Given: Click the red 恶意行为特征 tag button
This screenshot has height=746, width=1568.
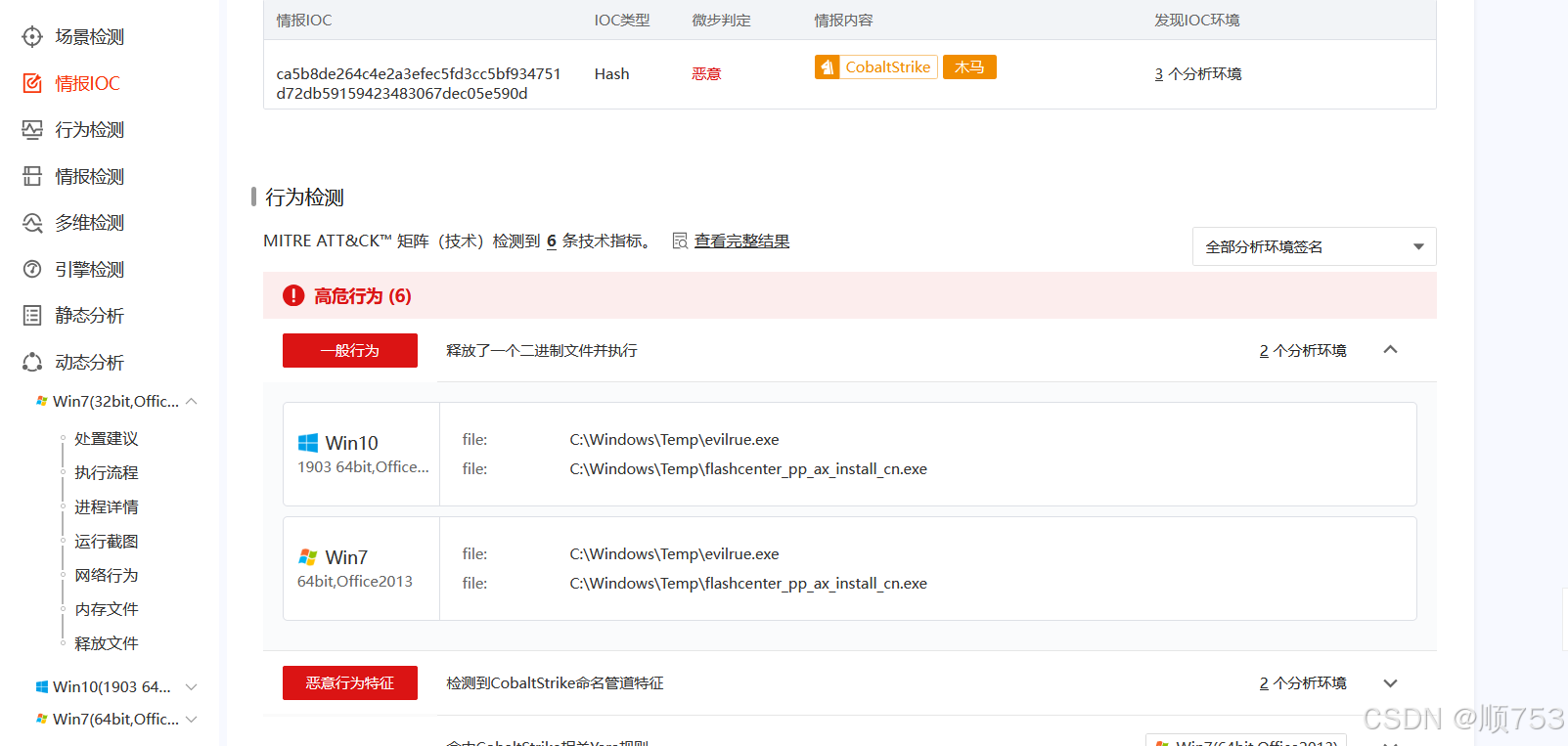Looking at the screenshot, I should click(350, 682).
